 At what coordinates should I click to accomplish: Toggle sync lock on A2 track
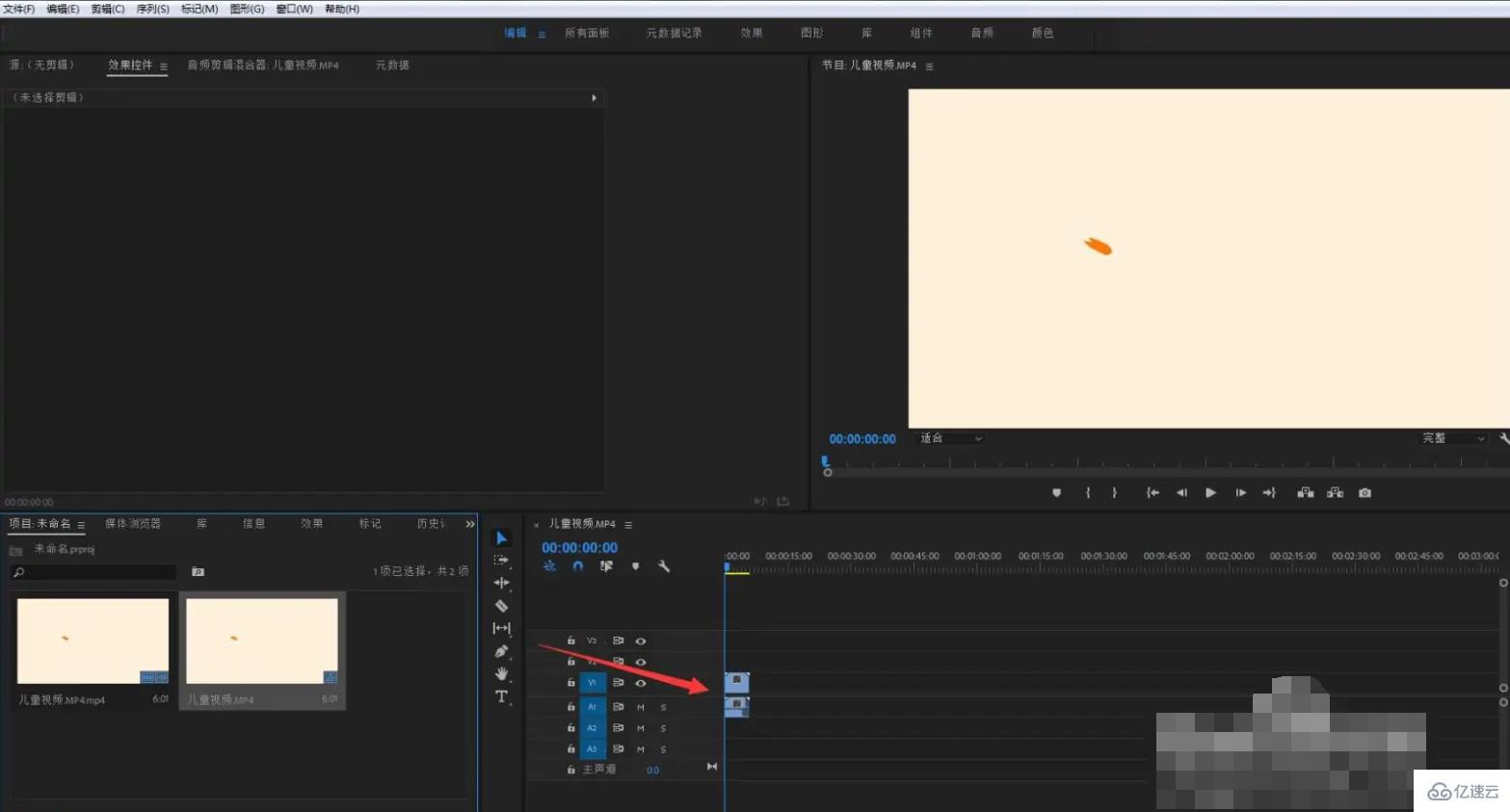[618, 728]
